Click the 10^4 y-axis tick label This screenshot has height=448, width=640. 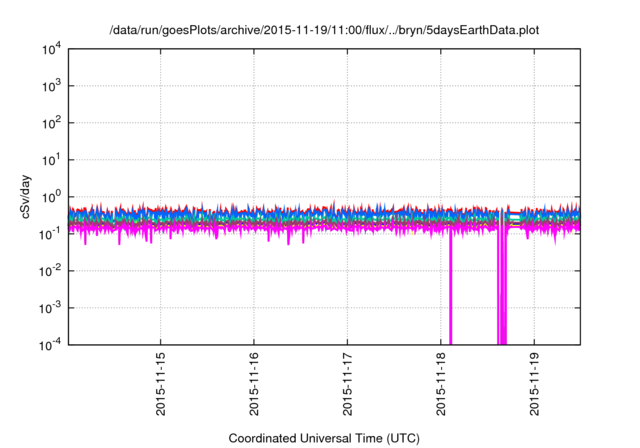point(51,49)
